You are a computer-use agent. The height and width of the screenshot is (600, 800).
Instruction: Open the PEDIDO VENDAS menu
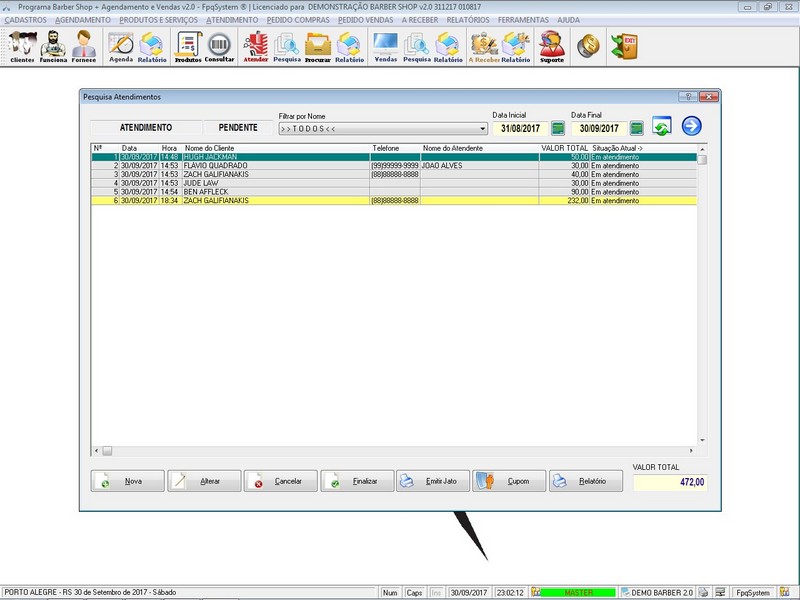tap(365, 20)
